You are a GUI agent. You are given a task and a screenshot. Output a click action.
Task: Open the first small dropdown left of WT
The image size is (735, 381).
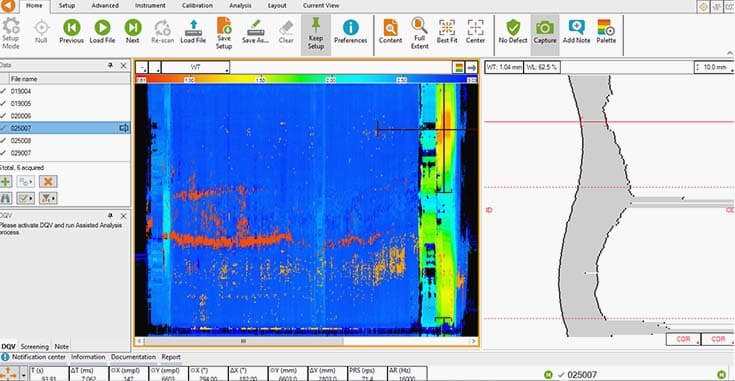(142, 67)
